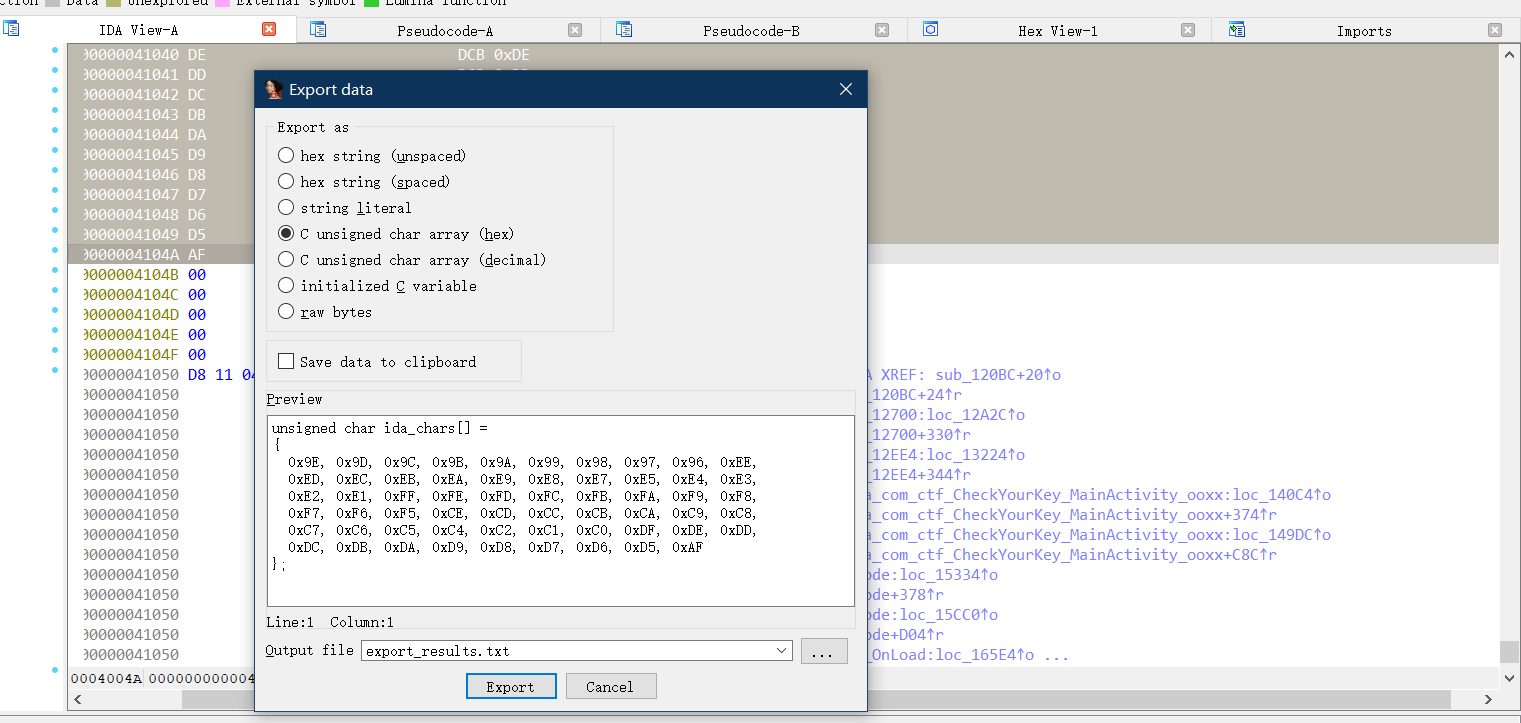Close the Hex View-1 tab
This screenshot has width=1521, height=723.
coord(1188,30)
